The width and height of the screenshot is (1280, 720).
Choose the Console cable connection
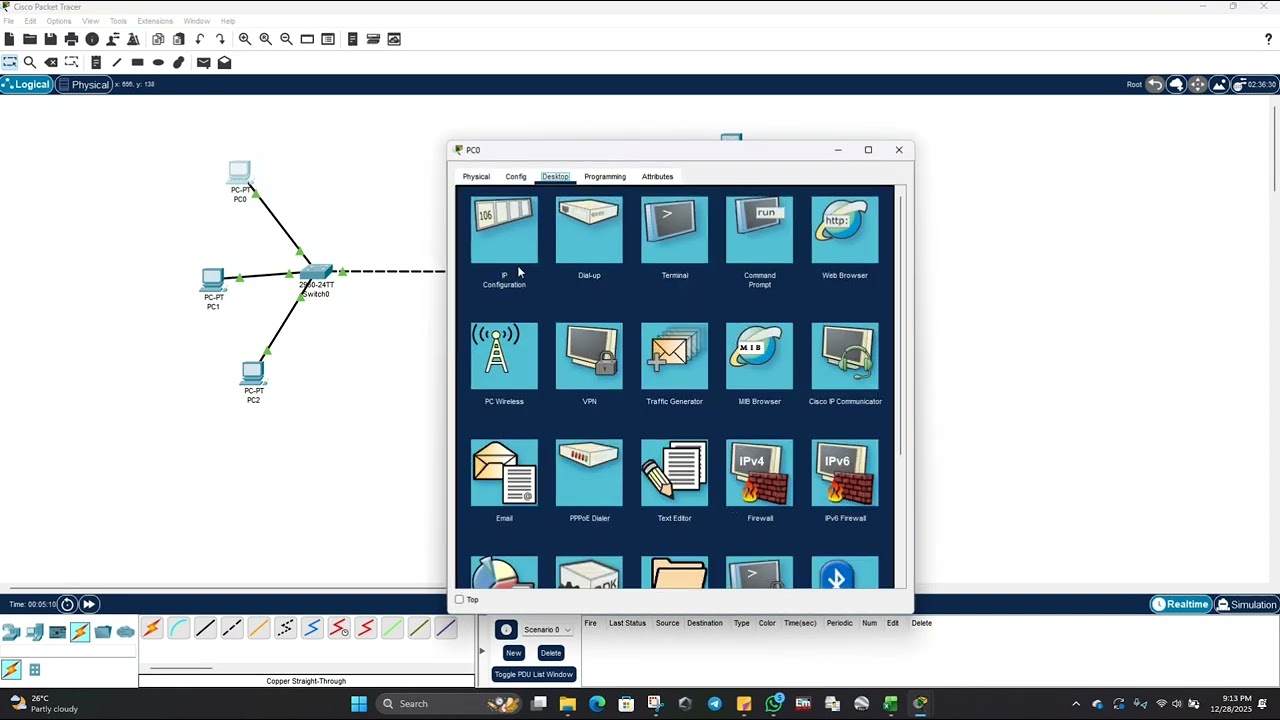coord(178,628)
